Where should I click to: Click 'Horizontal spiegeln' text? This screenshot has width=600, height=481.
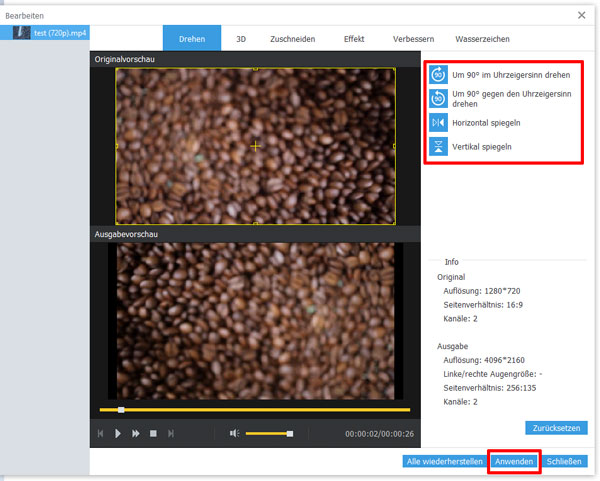coord(486,123)
